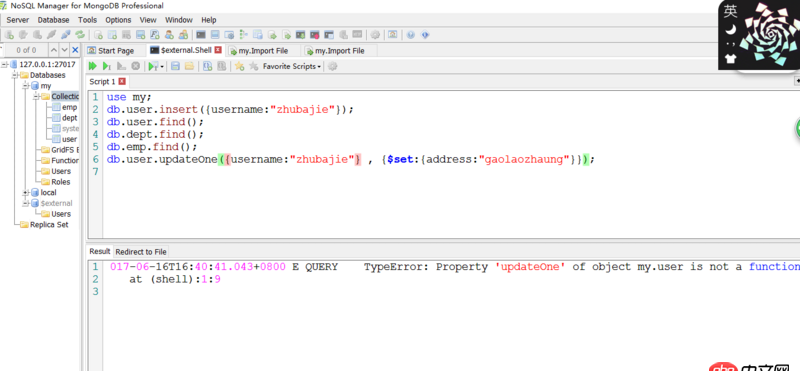Click the Options gear icon in main toolbar

point(375,35)
